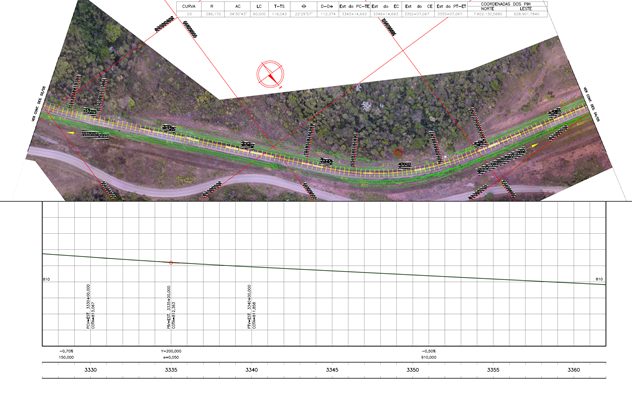Click station label 3345 on the axis
This screenshot has height=402, width=632.
pyautogui.click(x=332, y=370)
